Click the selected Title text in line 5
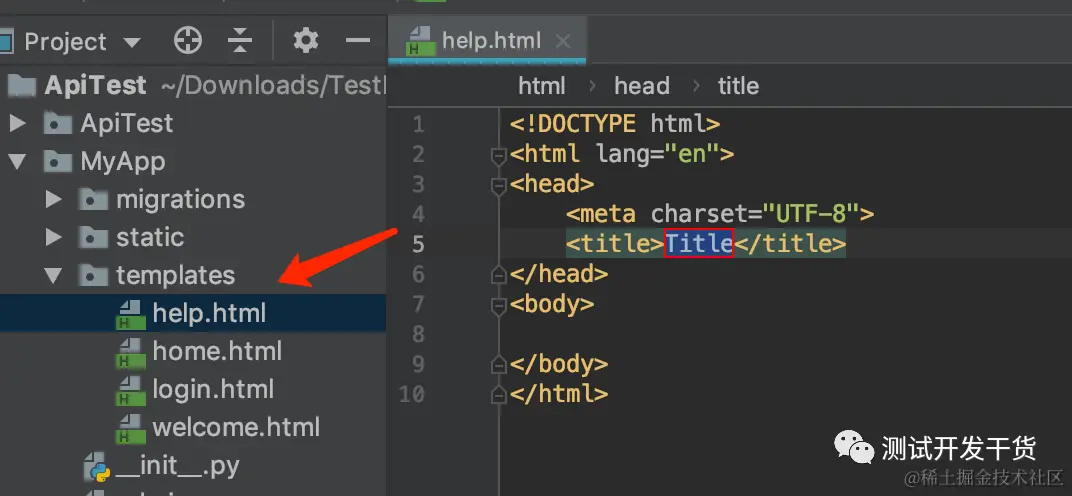Viewport: 1072px width, 496px height. [x=699, y=244]
